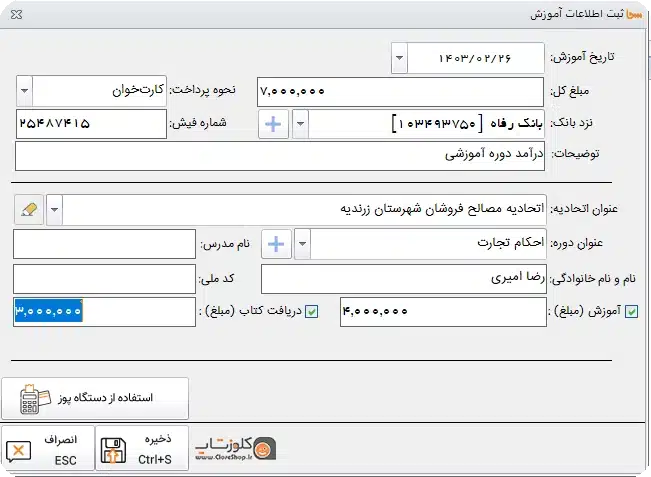Close the training registration window
Screen dimensions: 651x477
tap(17, 15)
